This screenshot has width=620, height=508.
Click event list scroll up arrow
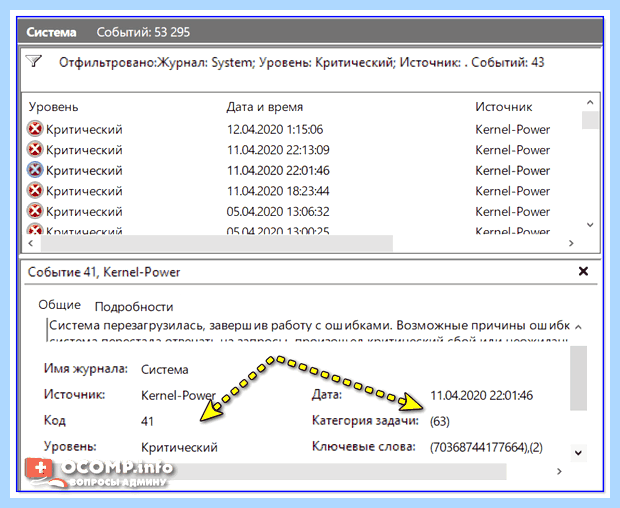pos(590,102)
